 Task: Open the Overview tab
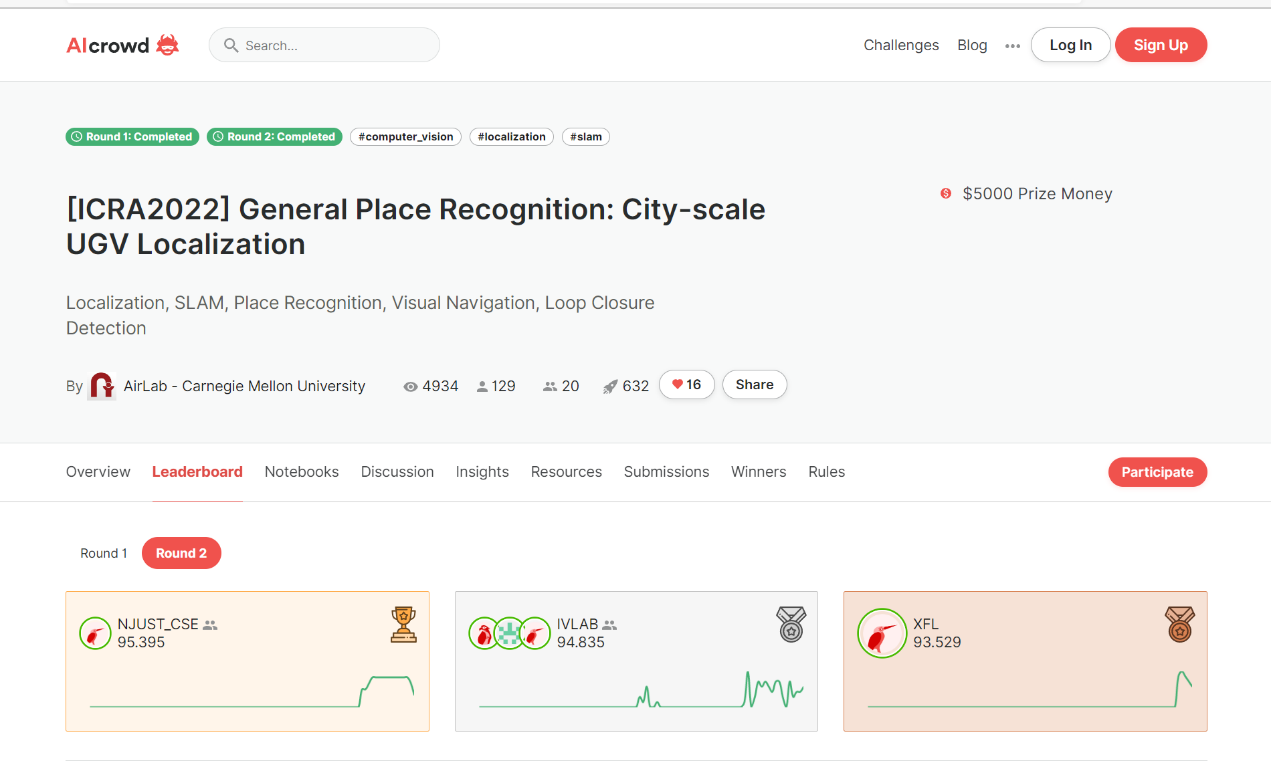[x=98, y=472]
